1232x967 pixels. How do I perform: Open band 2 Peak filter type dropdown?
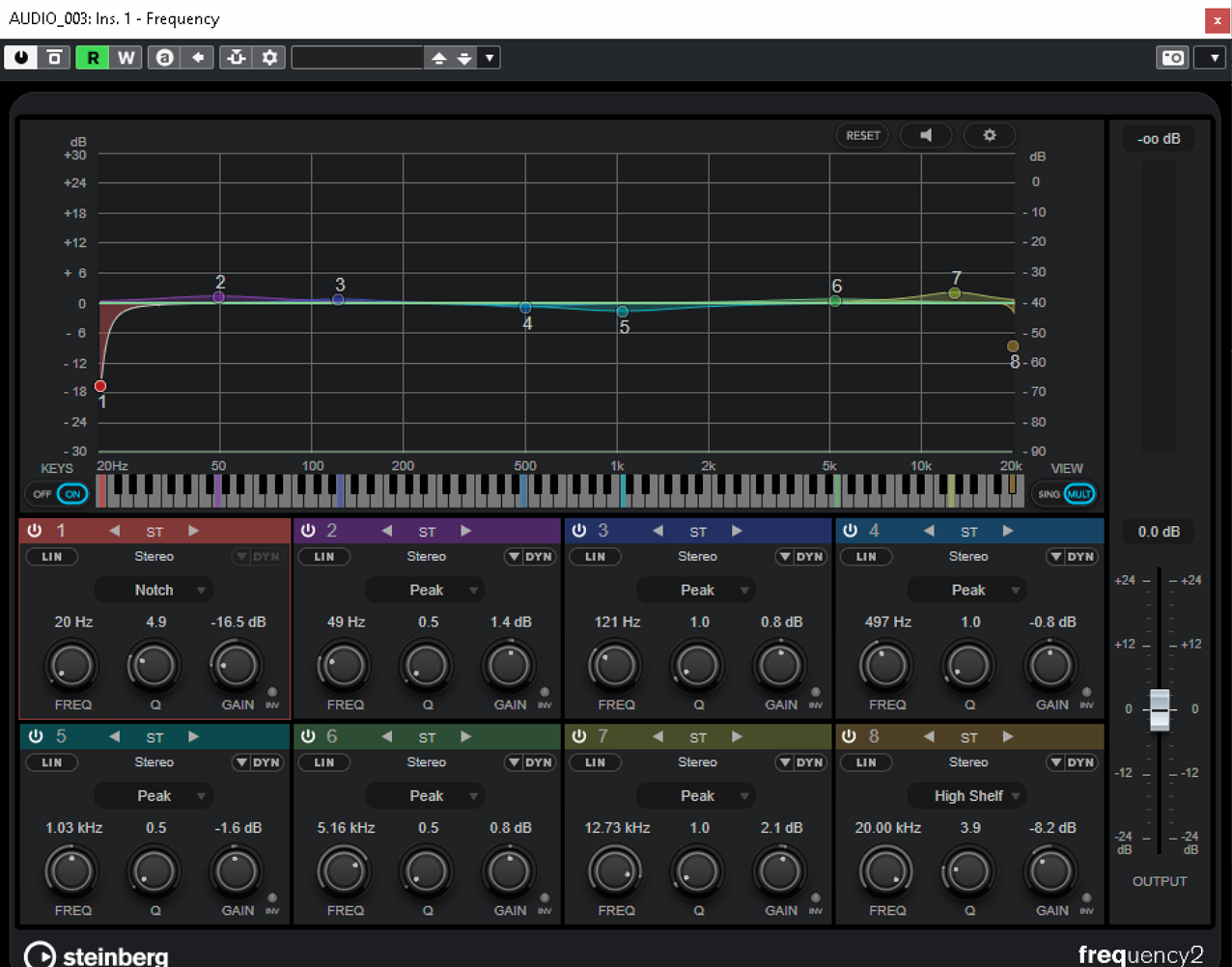[x=426, y=591]
